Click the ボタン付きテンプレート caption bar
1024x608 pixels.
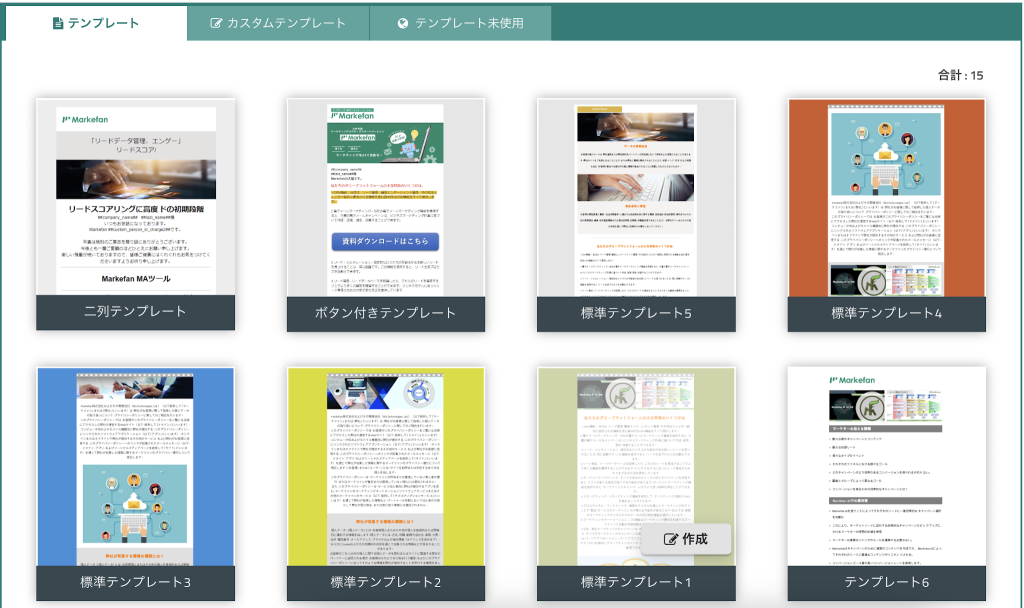pyautogui.click(x=385, y=312)
